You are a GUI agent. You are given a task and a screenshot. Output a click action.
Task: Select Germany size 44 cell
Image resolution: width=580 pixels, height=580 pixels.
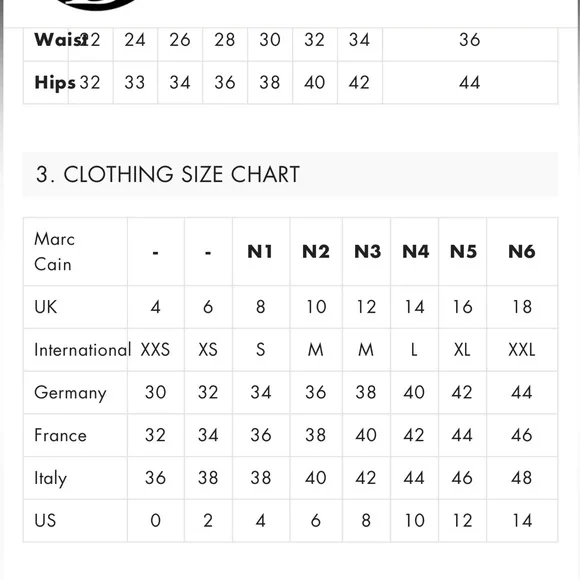tap(522, 392)
